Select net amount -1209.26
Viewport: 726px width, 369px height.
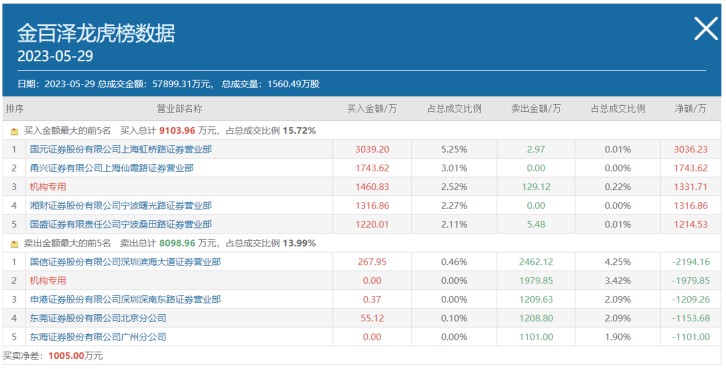pyautogui.click(x=690, y=300)
